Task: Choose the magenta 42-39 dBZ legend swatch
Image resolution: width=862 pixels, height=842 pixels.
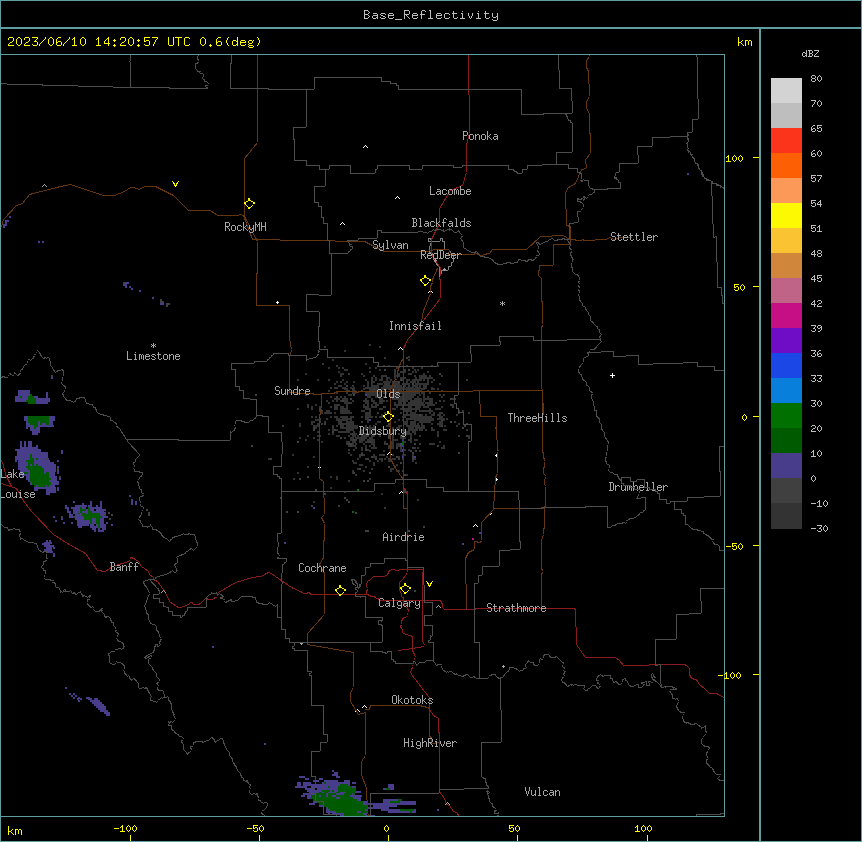Action: point(786,315)
